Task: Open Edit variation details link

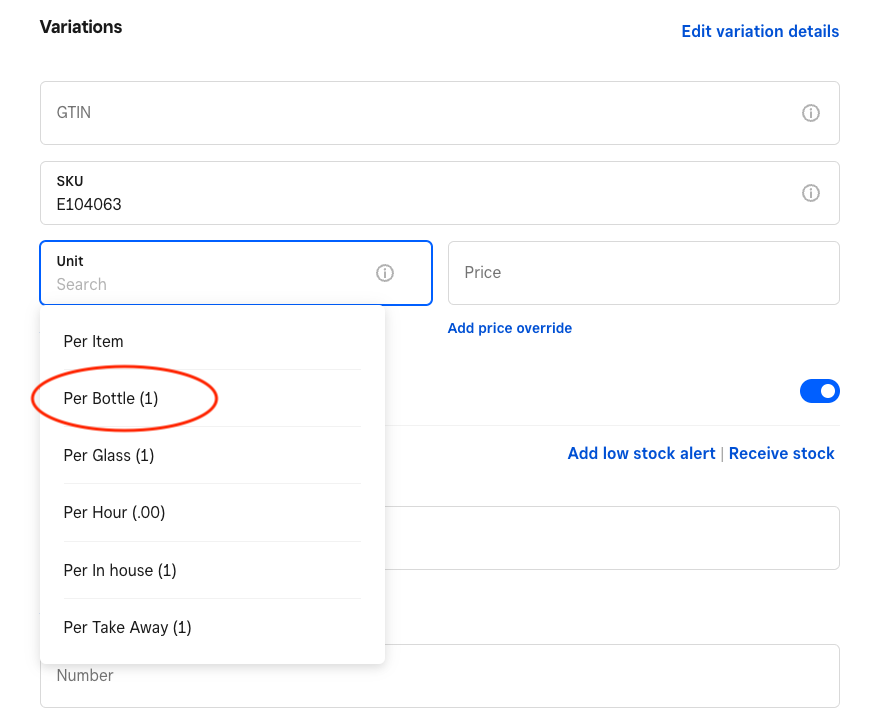Action: pyautogui.click(x=760, y=31)
